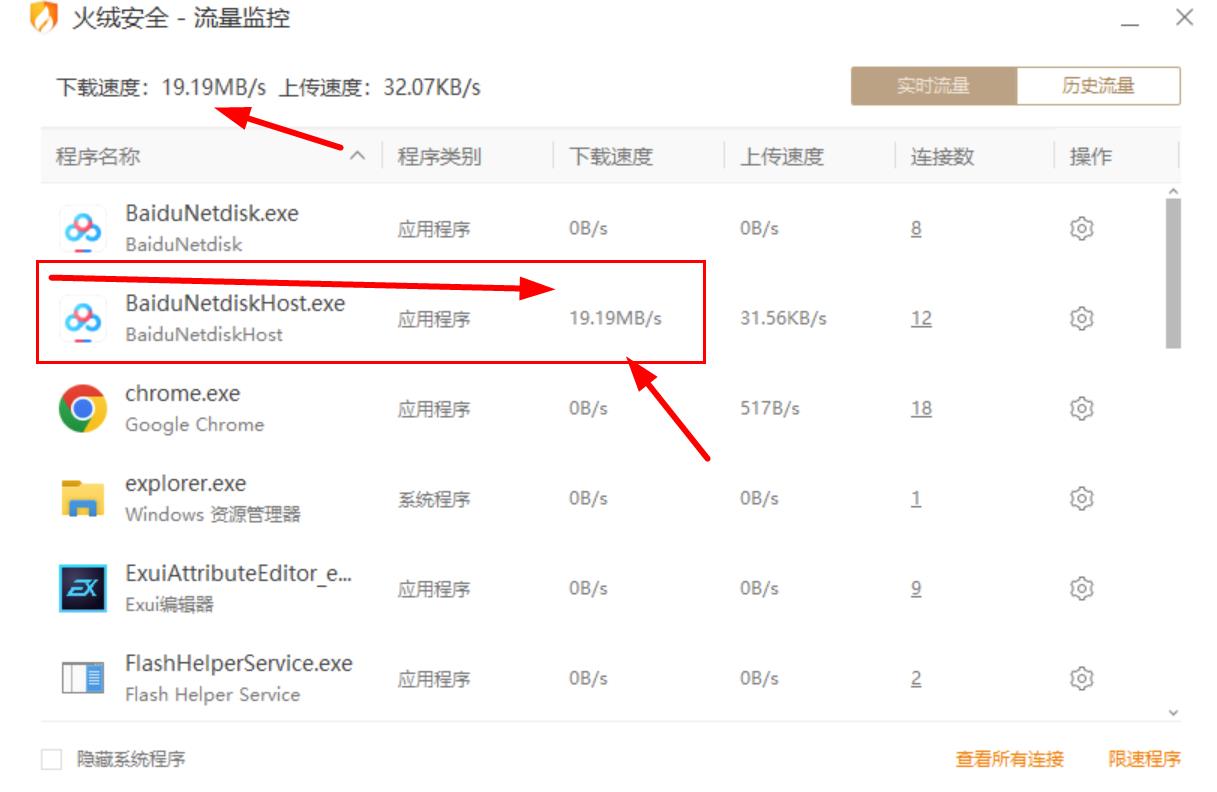This screenshot has height=792, width=1217.
Task: Sort by the 下载速度 column header
Action: (x=611, y=156)
